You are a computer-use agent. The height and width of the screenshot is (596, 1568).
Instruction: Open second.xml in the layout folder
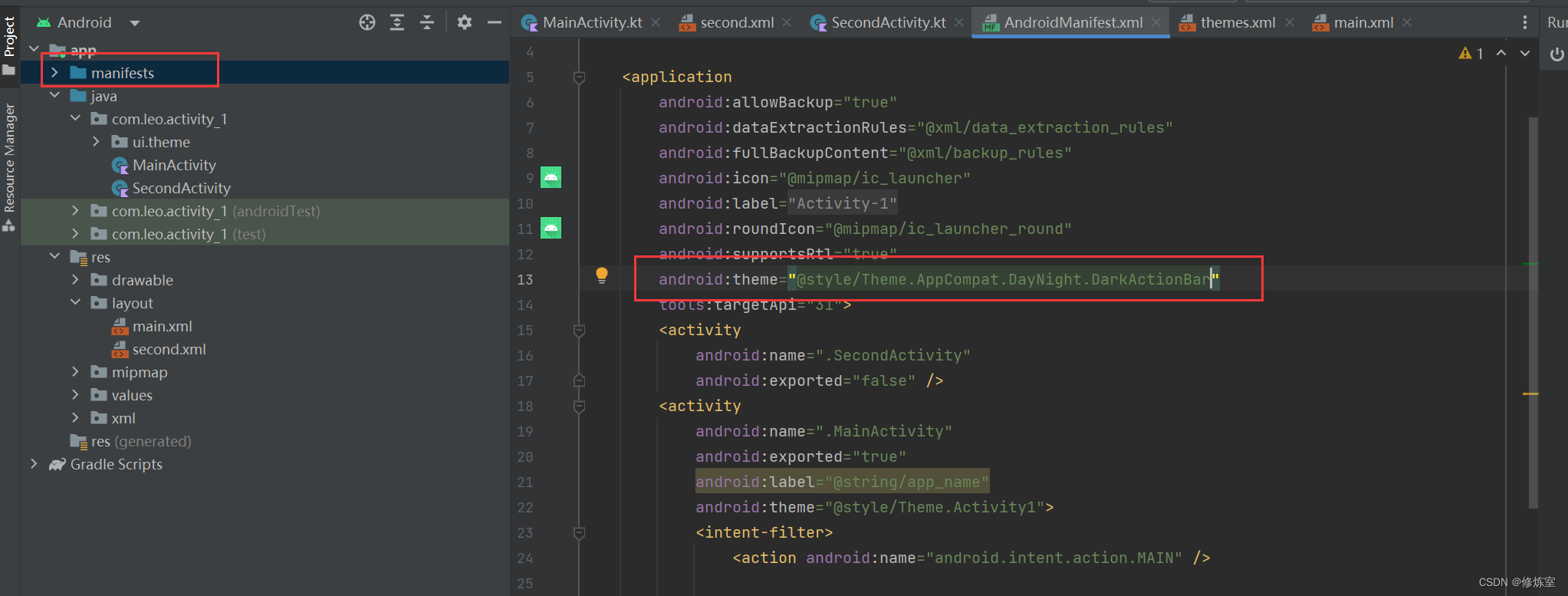169,349
